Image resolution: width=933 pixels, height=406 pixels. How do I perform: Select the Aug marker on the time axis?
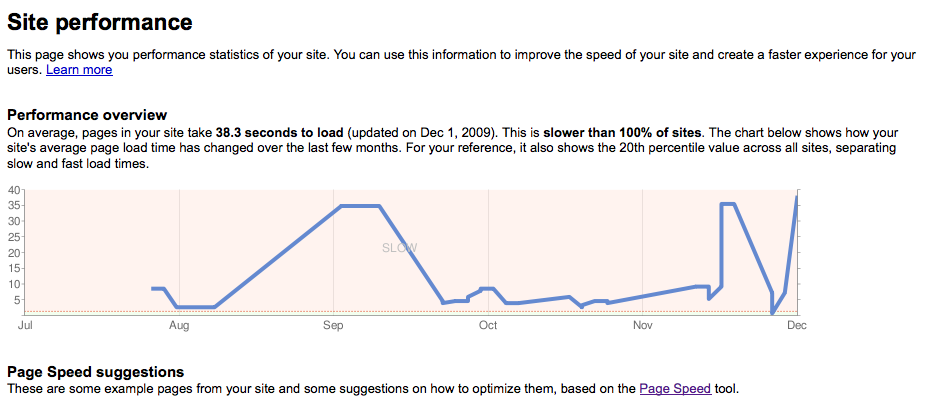[x=180, y=326]
